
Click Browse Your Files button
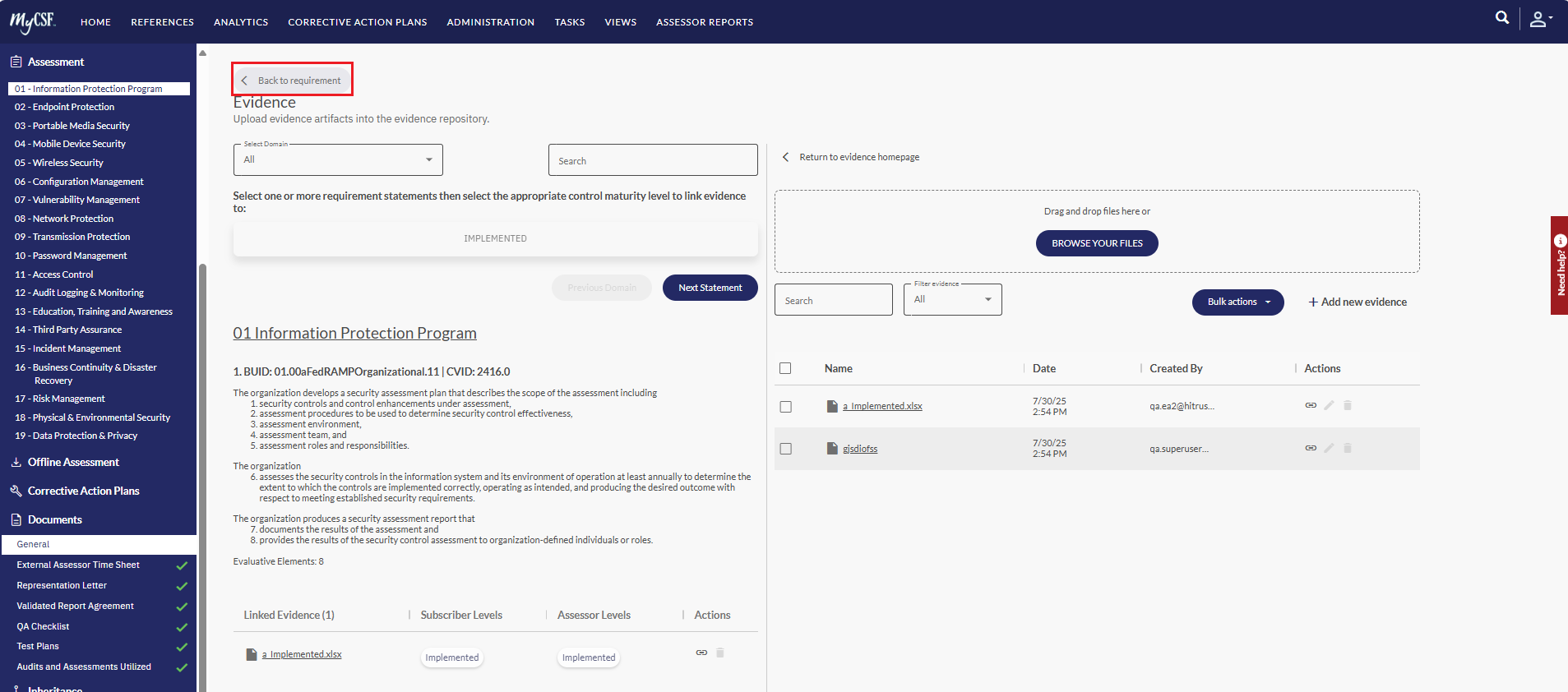pos(1097,243)
